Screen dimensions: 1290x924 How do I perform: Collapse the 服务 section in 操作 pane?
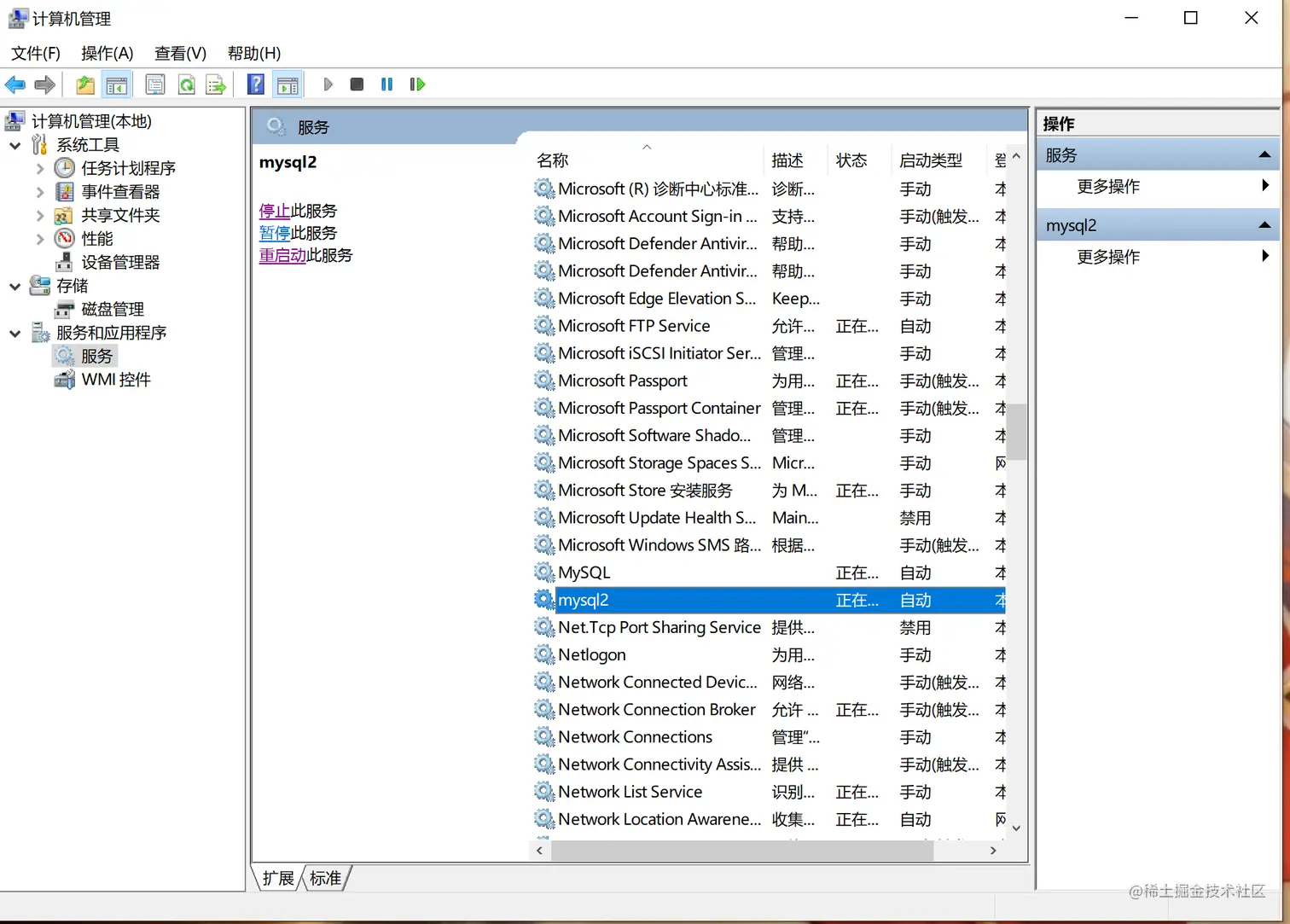[x=1264, y=155]
